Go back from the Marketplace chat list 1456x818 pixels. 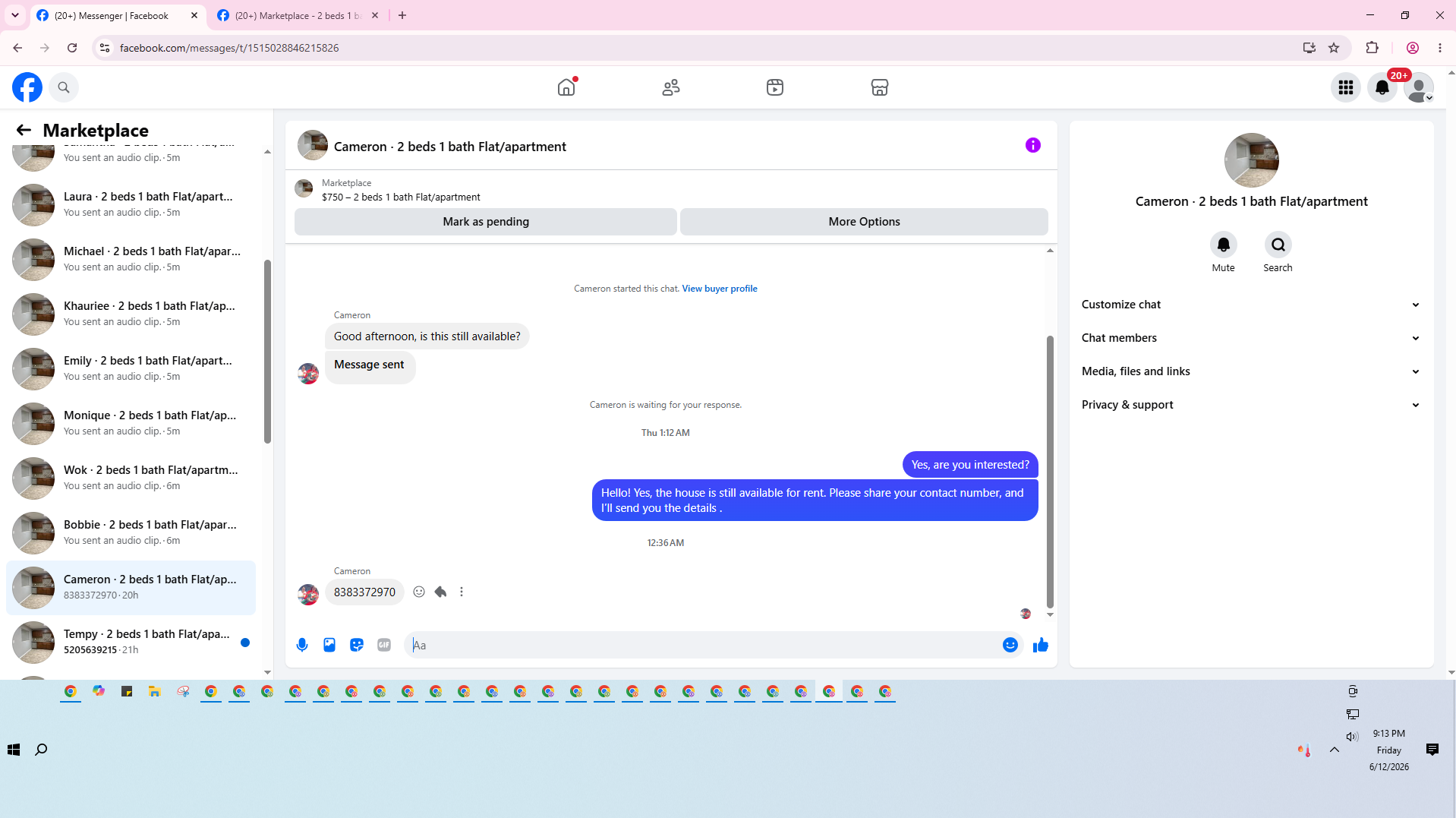[24, 130]
